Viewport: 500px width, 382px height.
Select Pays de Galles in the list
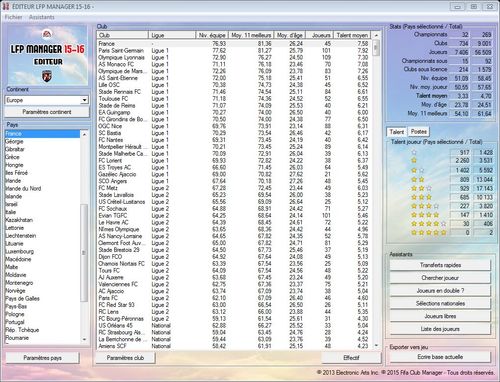point(42,298)
